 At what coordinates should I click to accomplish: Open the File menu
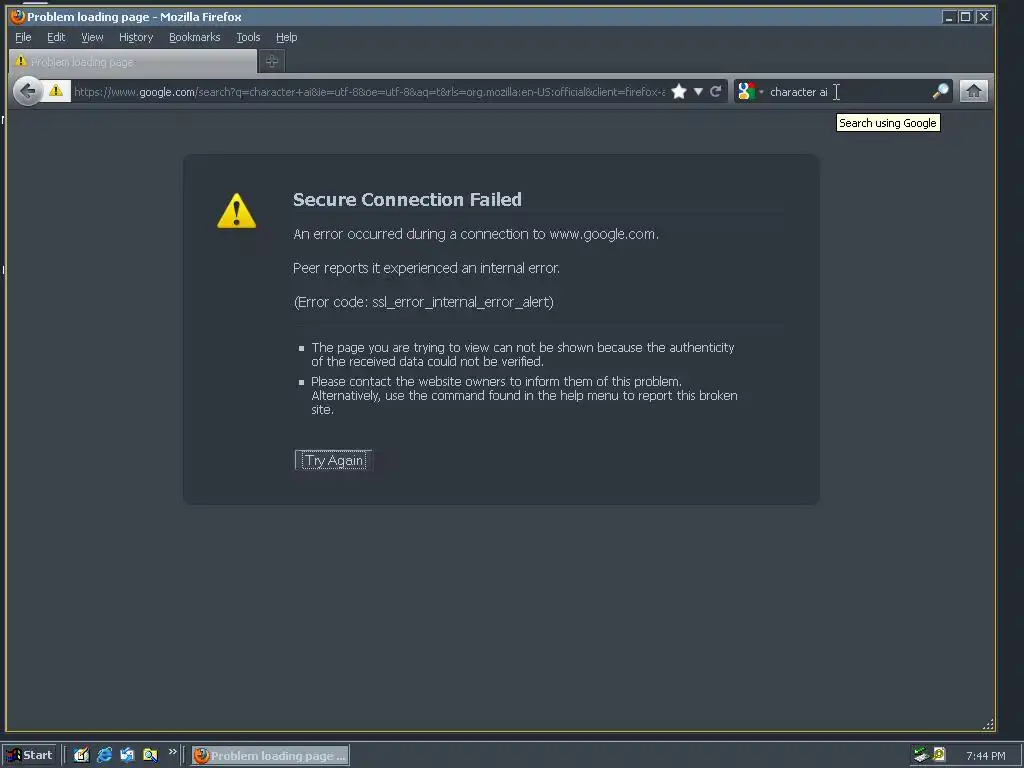23,37
